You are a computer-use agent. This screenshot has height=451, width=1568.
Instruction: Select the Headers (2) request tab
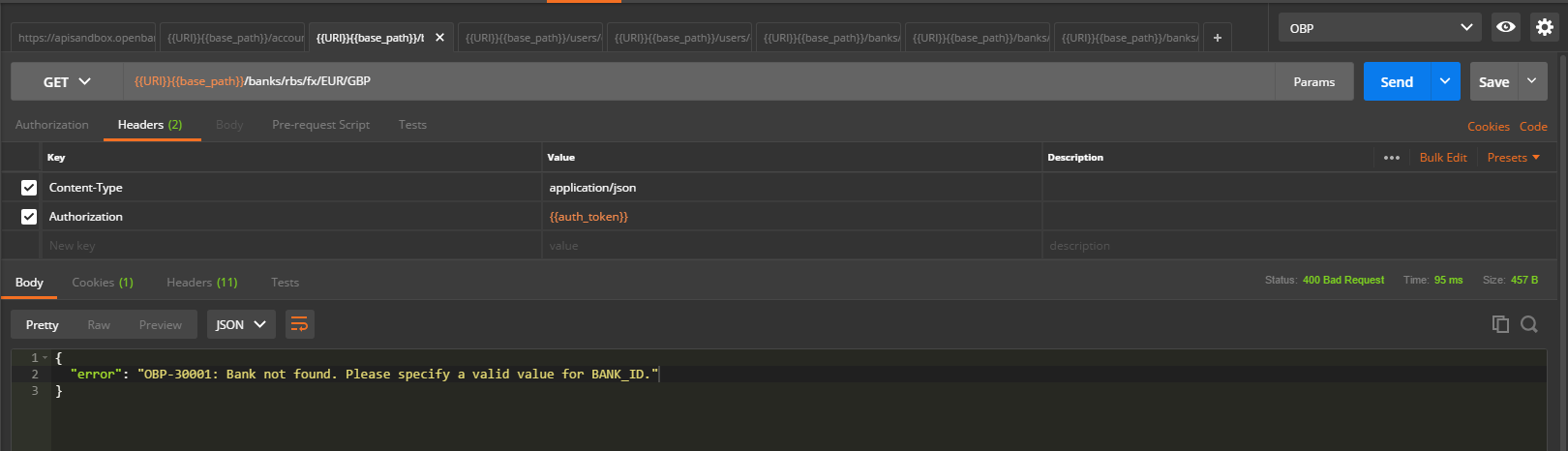tap(150, 125)
